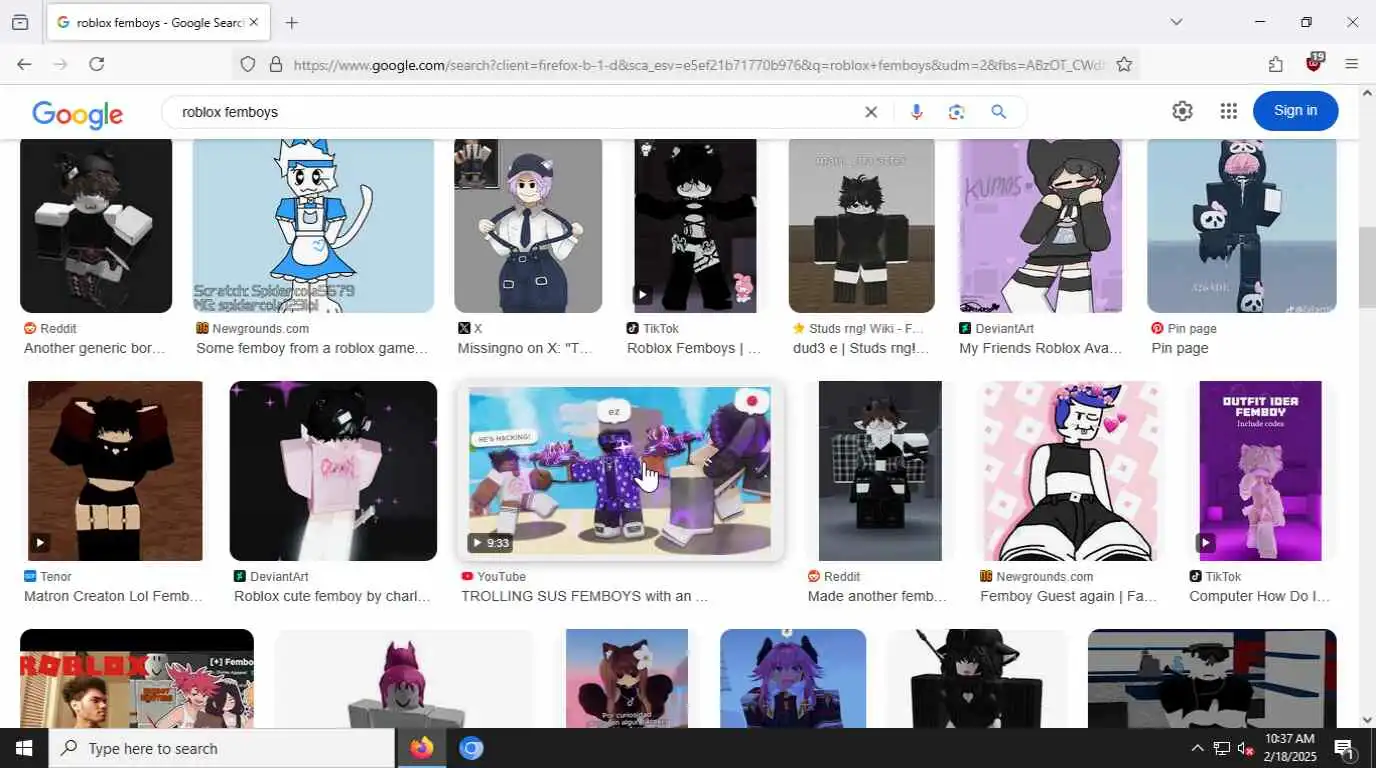Close the roblox femboys Google Search tab
Screen dimensions: 1376x768
coord(254,22)
